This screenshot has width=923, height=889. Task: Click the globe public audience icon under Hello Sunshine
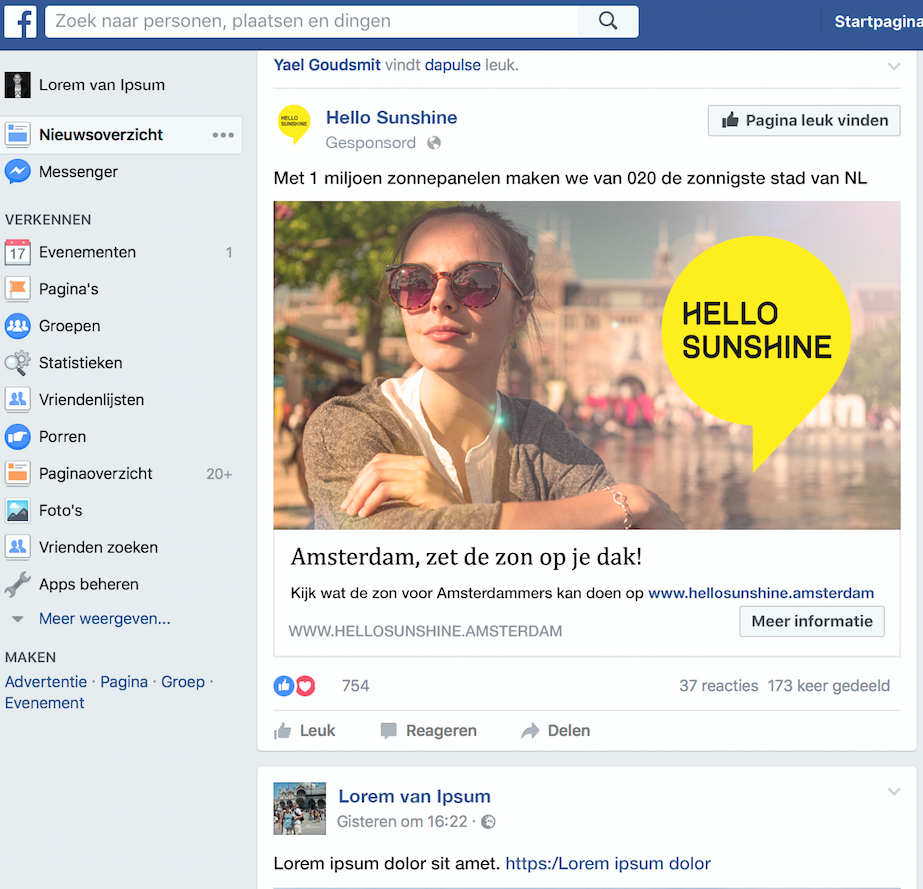(x=434, y=143)
